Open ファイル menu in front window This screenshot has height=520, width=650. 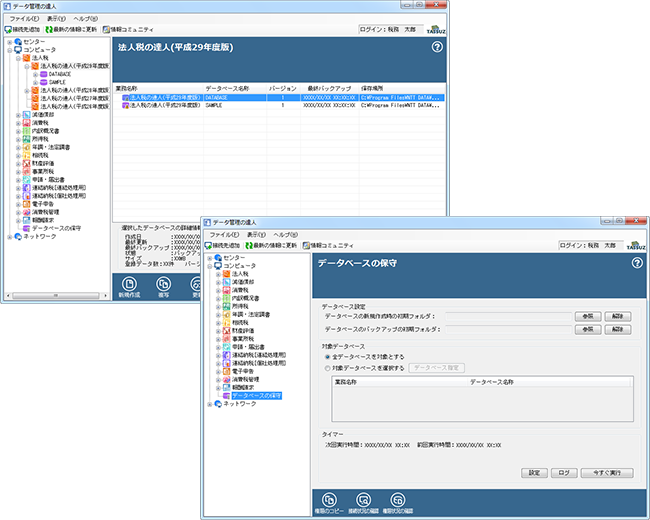point(224,235)
